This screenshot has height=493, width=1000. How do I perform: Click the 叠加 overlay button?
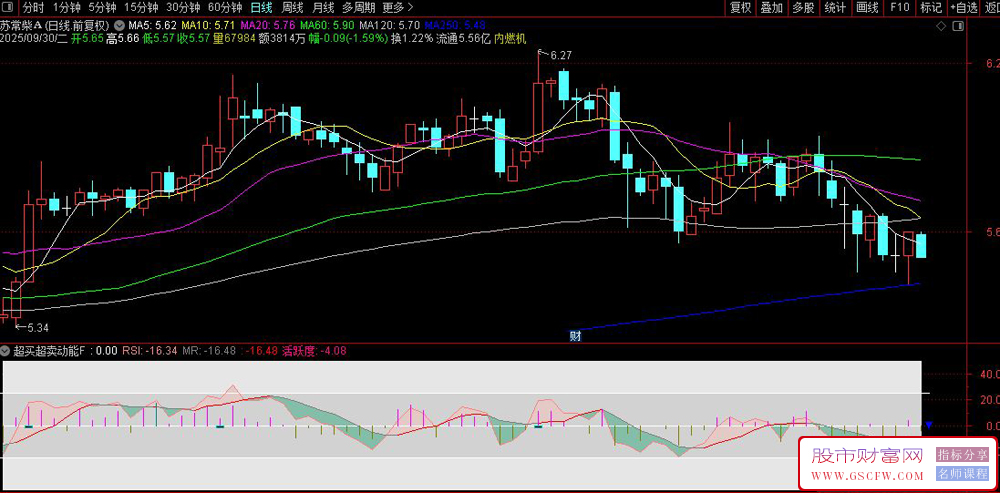click(x=771, y=7)
